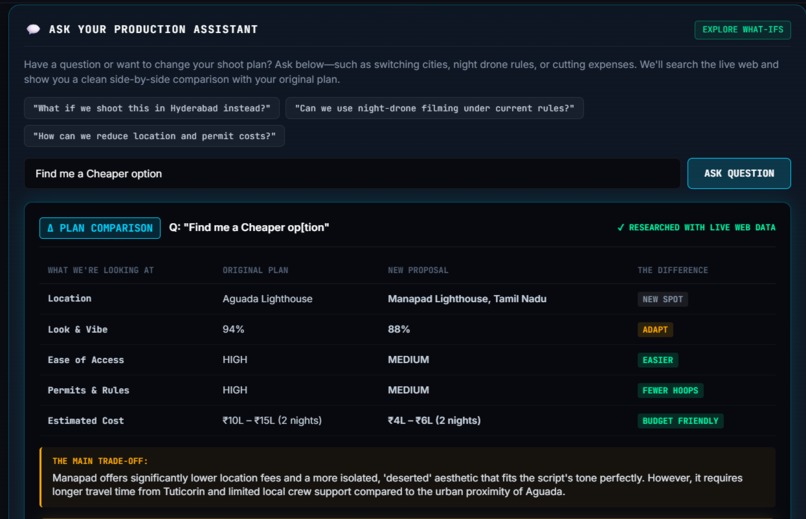Screen dimensions: 806x519
Task: Click the 'What We're Looking At' column header
Action: coord(101,270)
